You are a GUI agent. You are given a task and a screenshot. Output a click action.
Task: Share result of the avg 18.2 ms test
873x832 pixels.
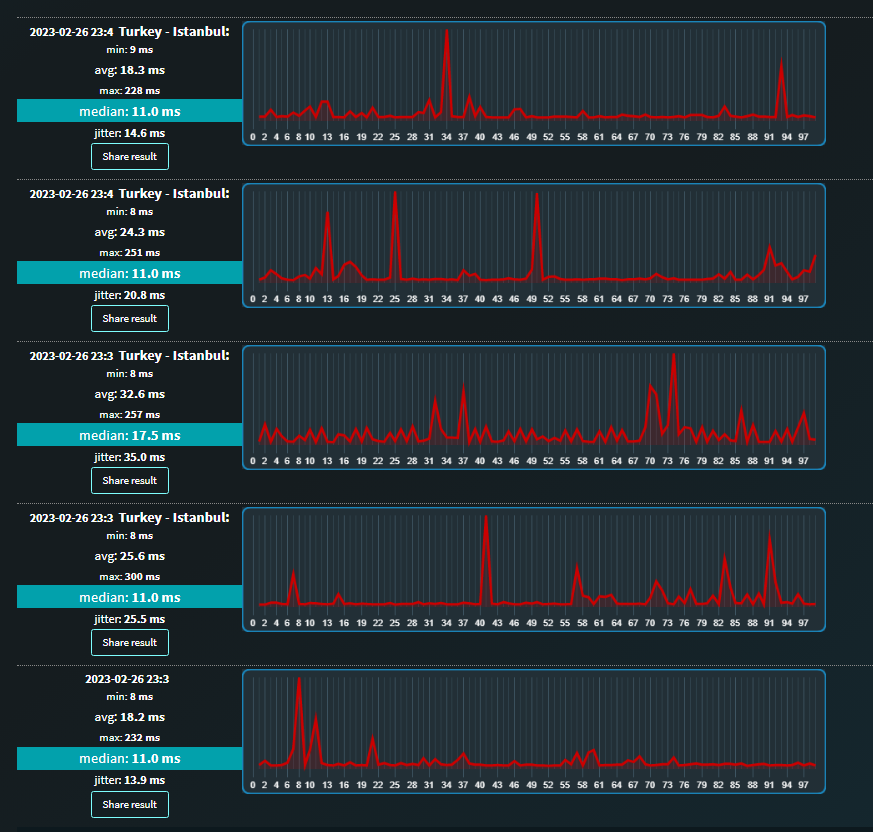coord(130,805)
